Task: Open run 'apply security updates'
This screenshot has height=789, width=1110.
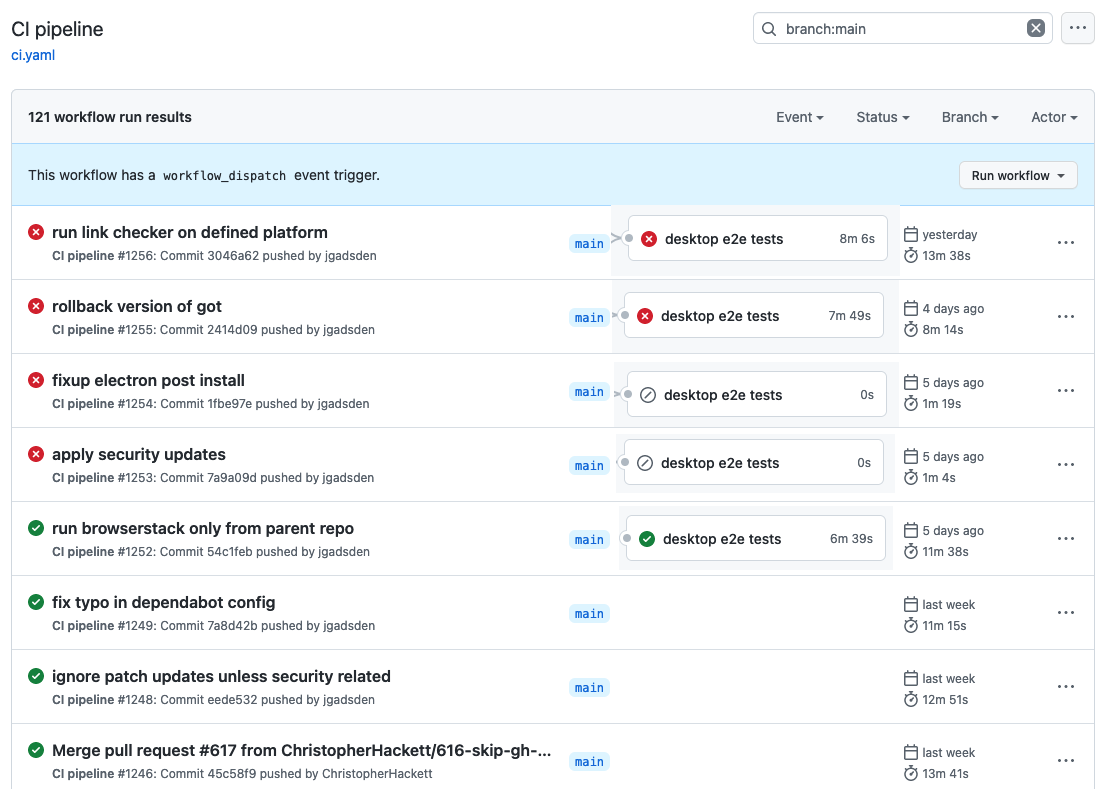Action: coord(139,454)
